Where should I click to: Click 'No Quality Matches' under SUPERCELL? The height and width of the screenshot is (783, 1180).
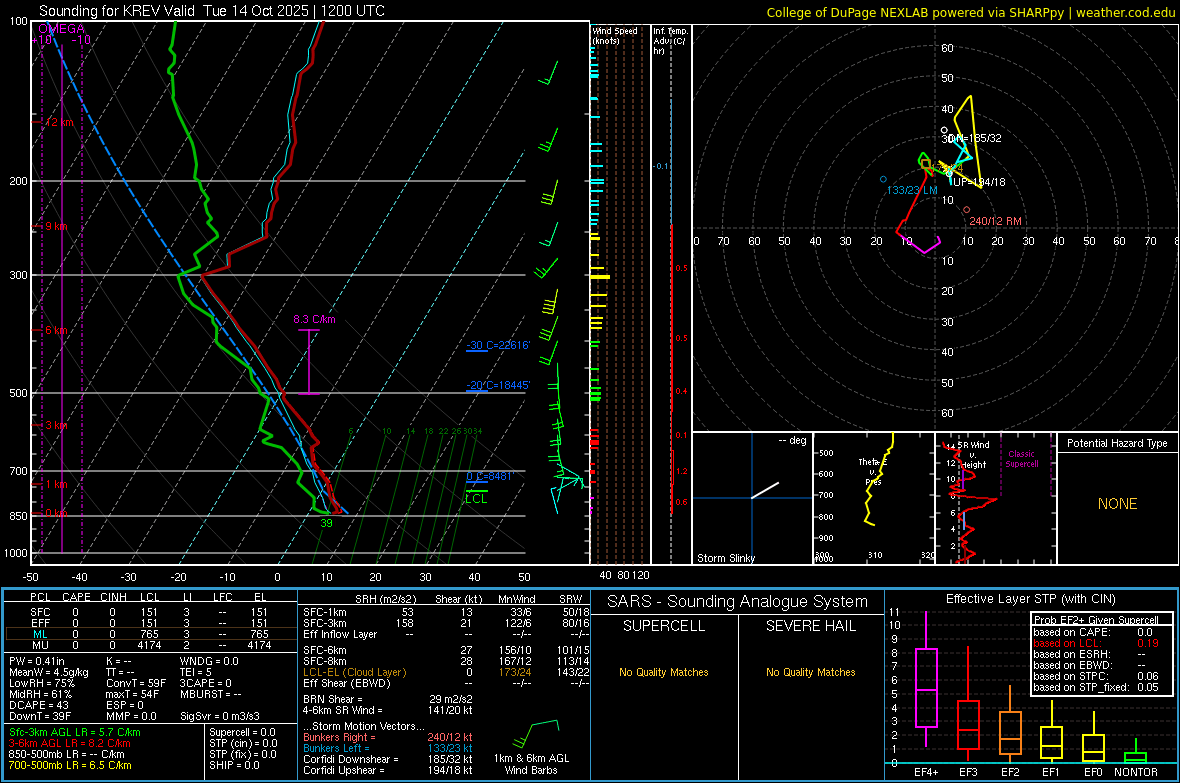click(664, 672)
